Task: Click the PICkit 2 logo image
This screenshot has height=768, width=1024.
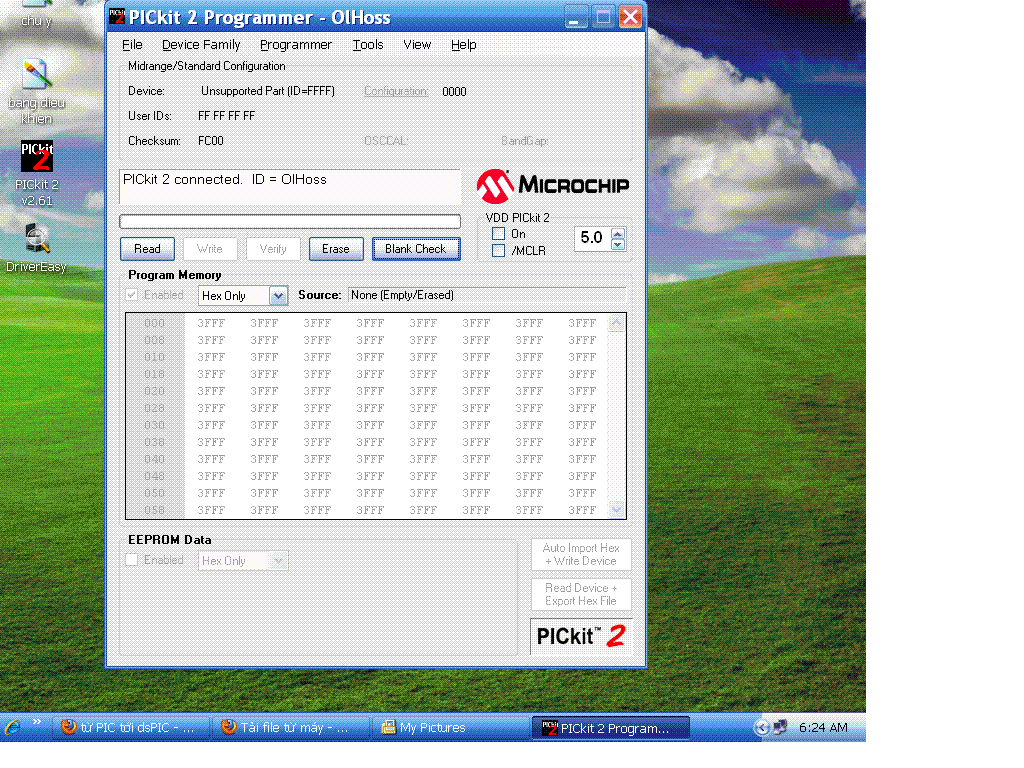Action: 581,636
